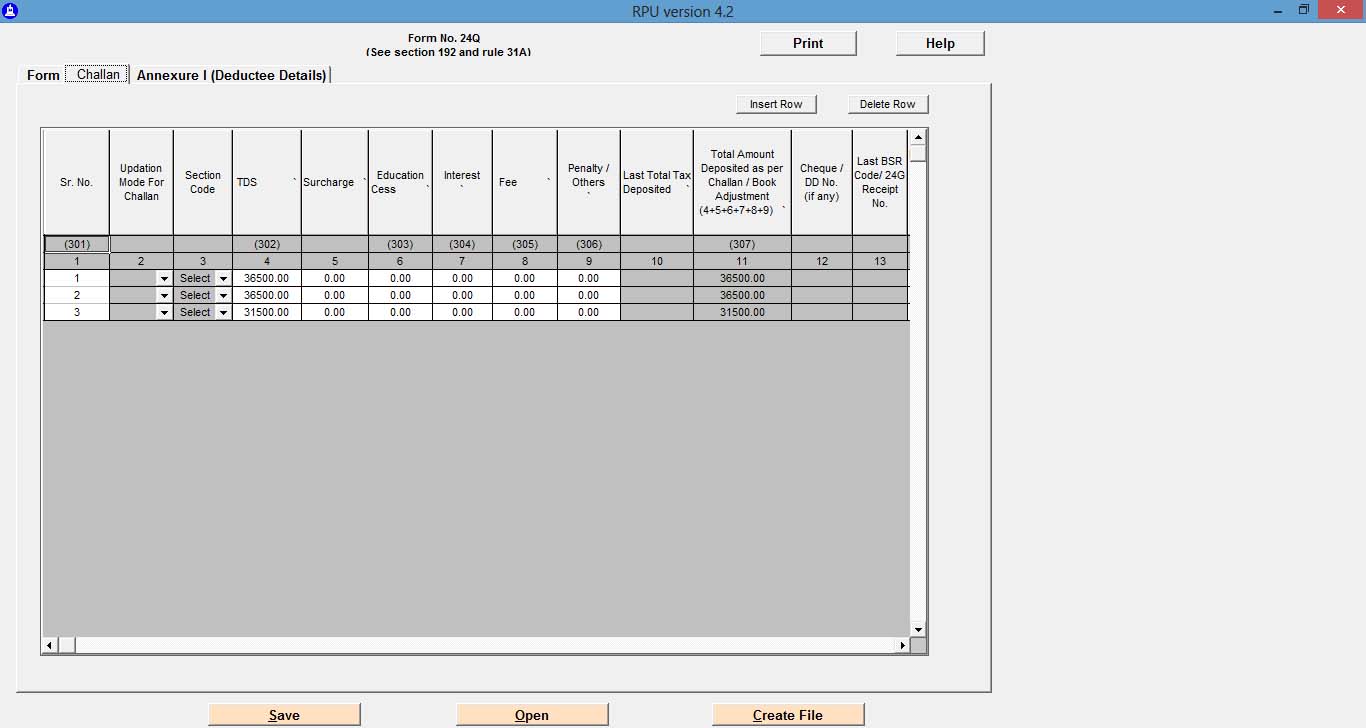Open Annexure I (Deductee Details) tab
This screenshot has width=1366, height=728.
[x=231, y=75]
